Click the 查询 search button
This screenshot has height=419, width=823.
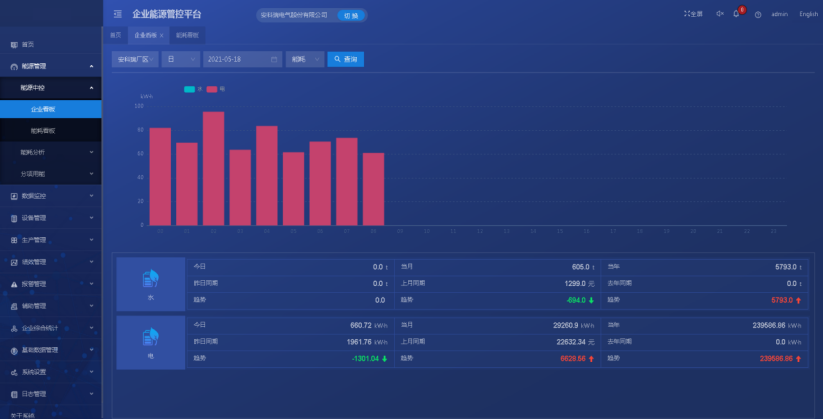345,59
